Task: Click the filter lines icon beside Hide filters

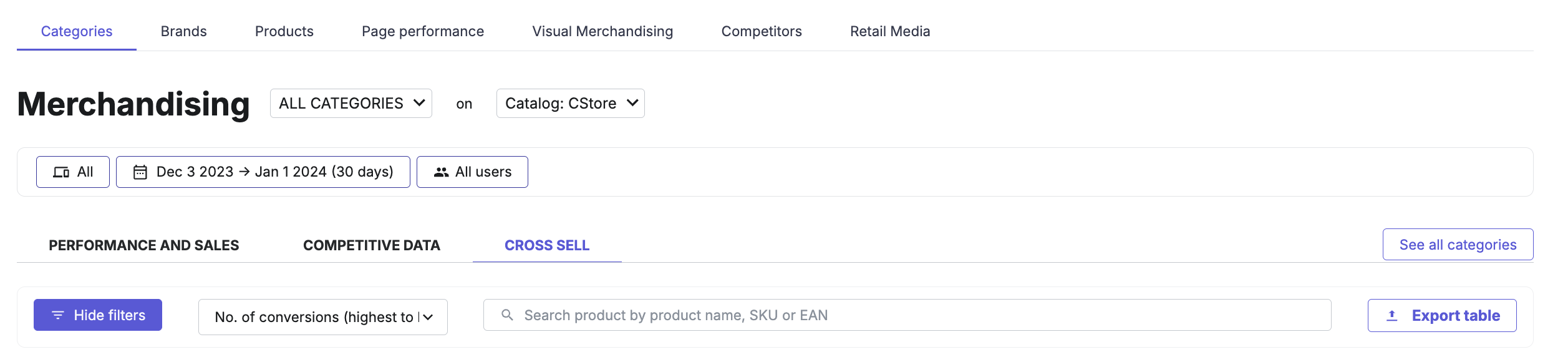Action: (x=58, y=315)
